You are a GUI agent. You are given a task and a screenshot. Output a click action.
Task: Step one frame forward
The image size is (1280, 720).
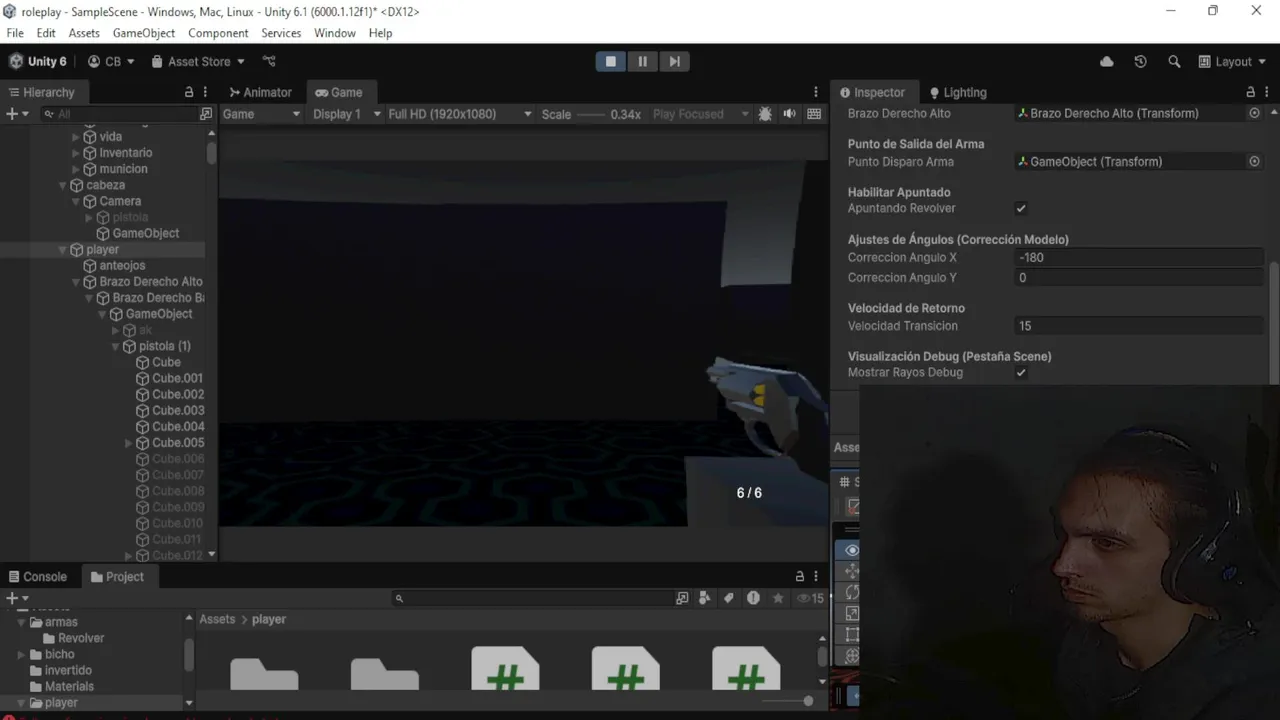(x=674, y=61)
